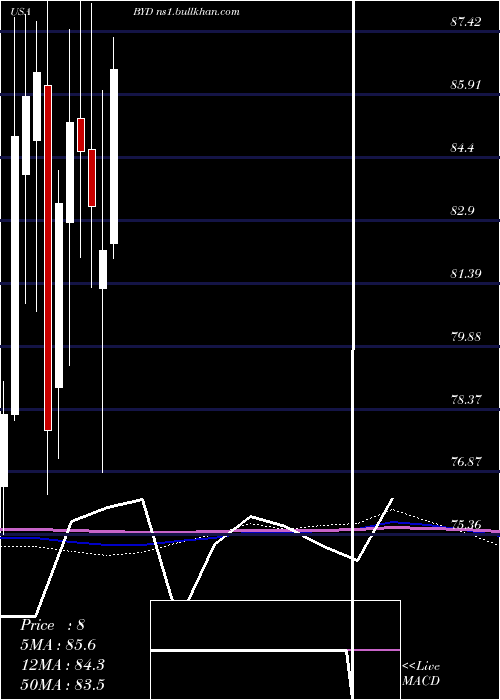Click the 12MA : 84.3 readout

point(62,665)
